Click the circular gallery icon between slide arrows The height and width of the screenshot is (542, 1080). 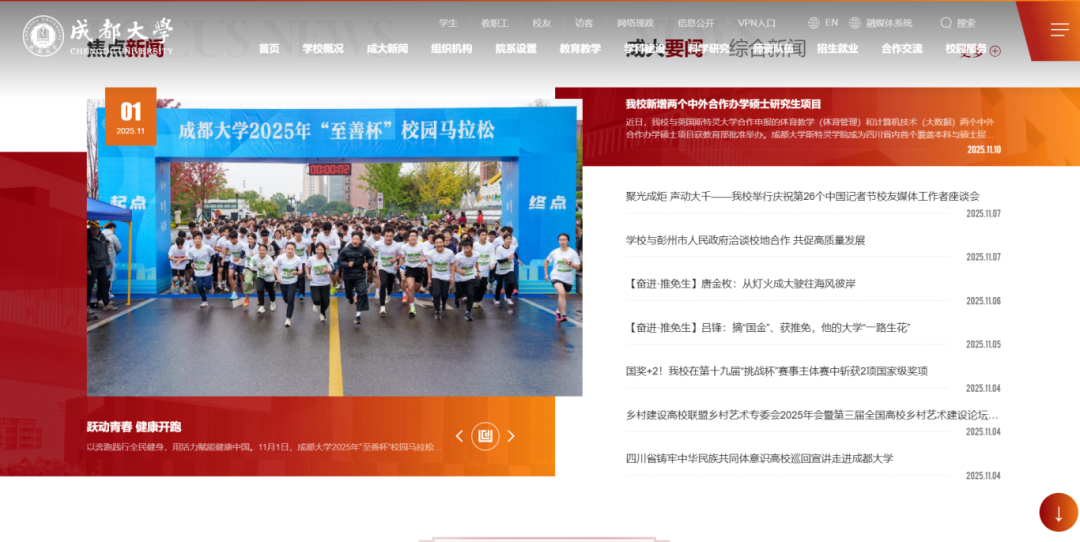pyautogui.click(x=486, y=436)
